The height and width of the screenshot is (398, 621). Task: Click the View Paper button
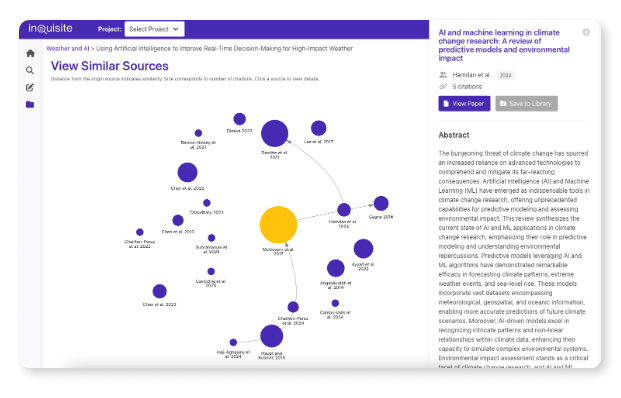pos(464,103)
